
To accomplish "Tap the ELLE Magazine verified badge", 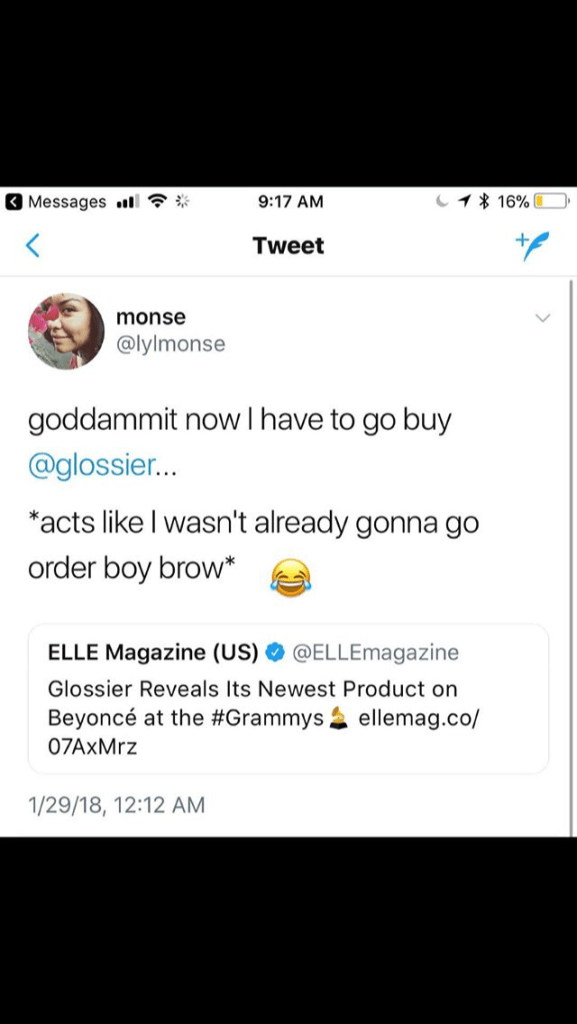I will (x=276, y=652).
